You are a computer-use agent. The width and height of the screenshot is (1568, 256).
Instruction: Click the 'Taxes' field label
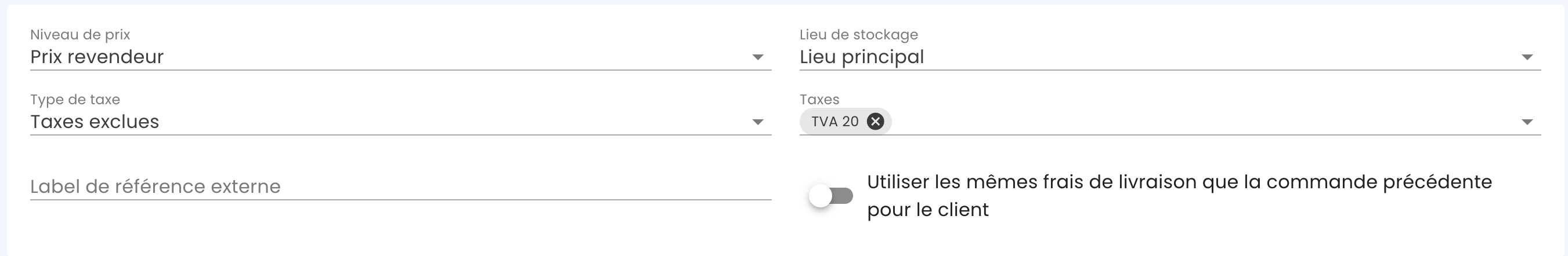pyautogui.click(x=819, y=99)
